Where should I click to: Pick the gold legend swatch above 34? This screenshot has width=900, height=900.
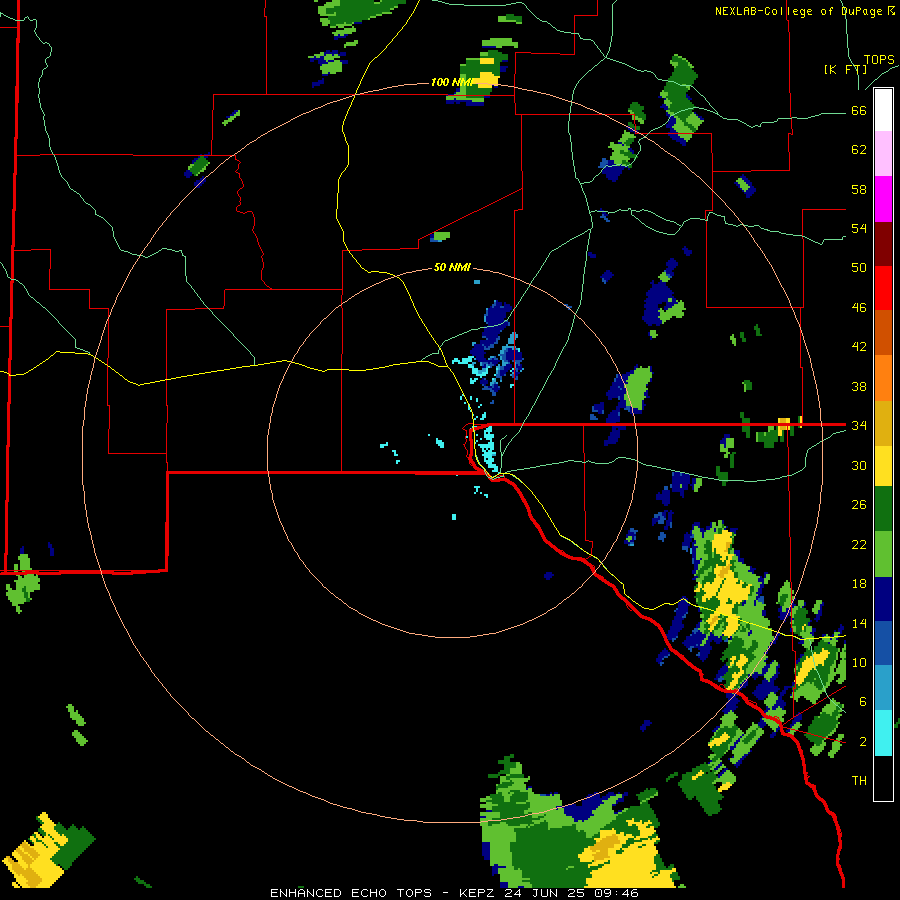click(883, 423)
